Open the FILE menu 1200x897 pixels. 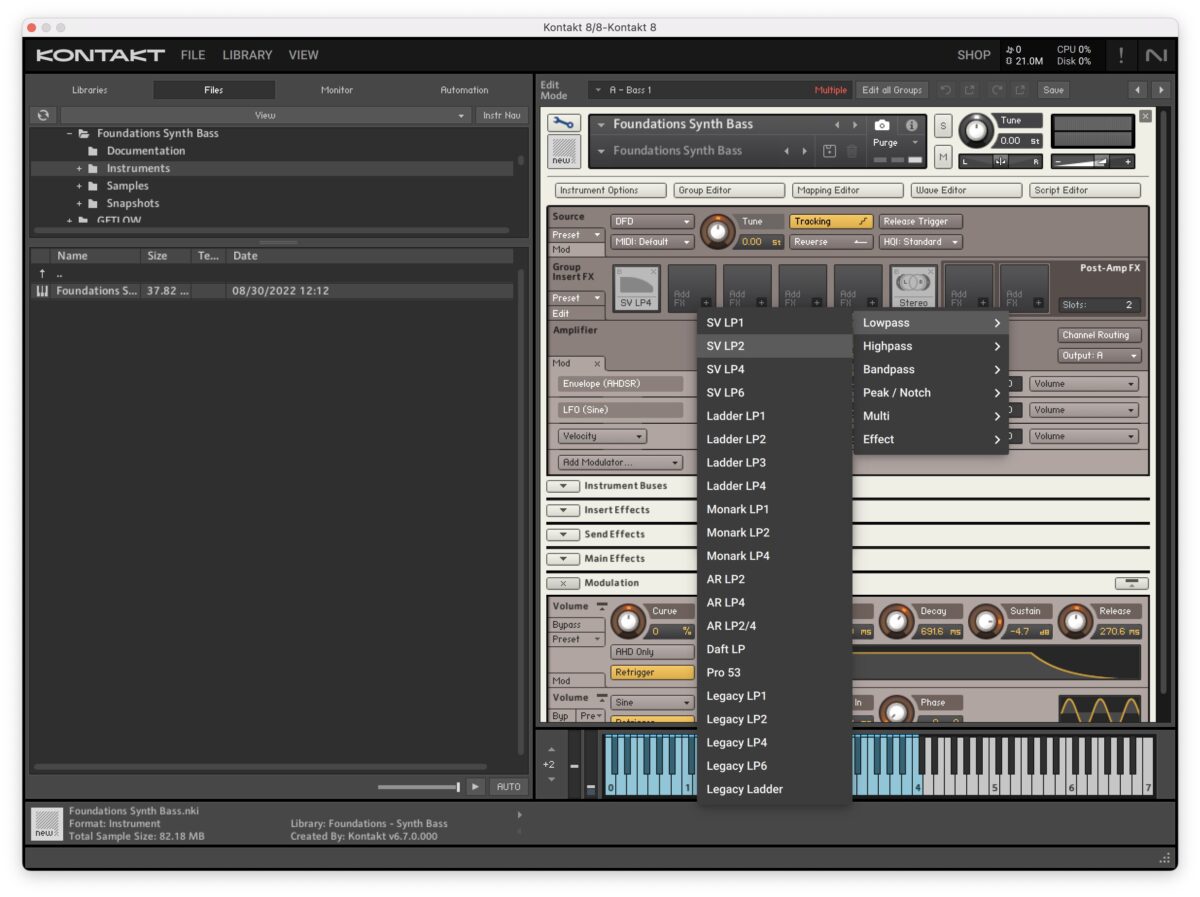click(193, 55)
